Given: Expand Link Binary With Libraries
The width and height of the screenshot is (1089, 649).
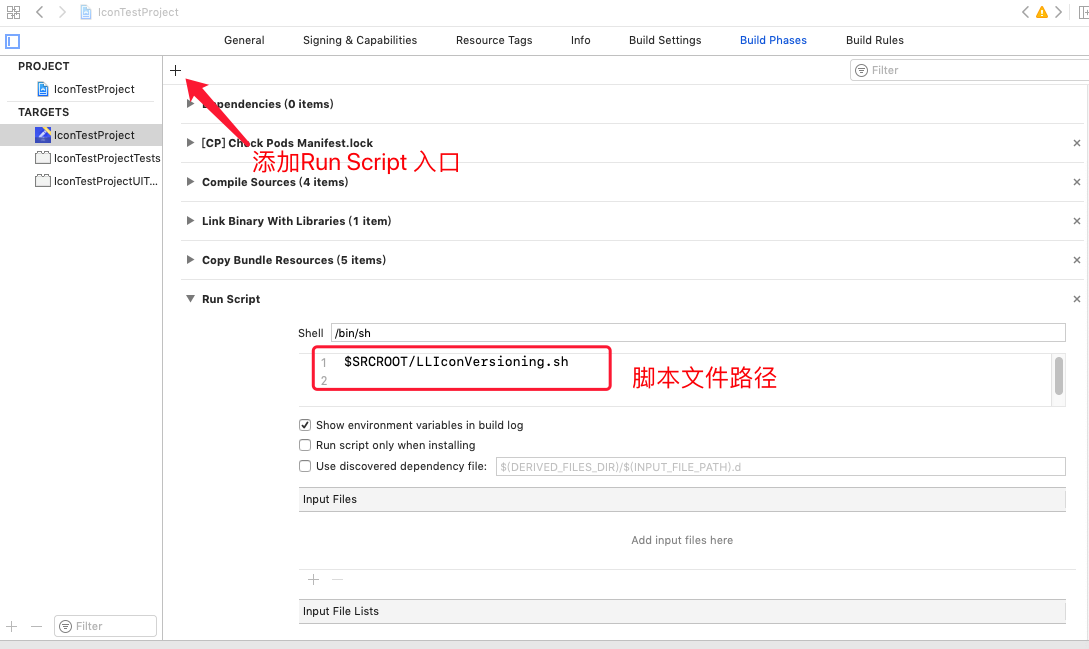Looking at the screenshot, I should click(190, 220).
